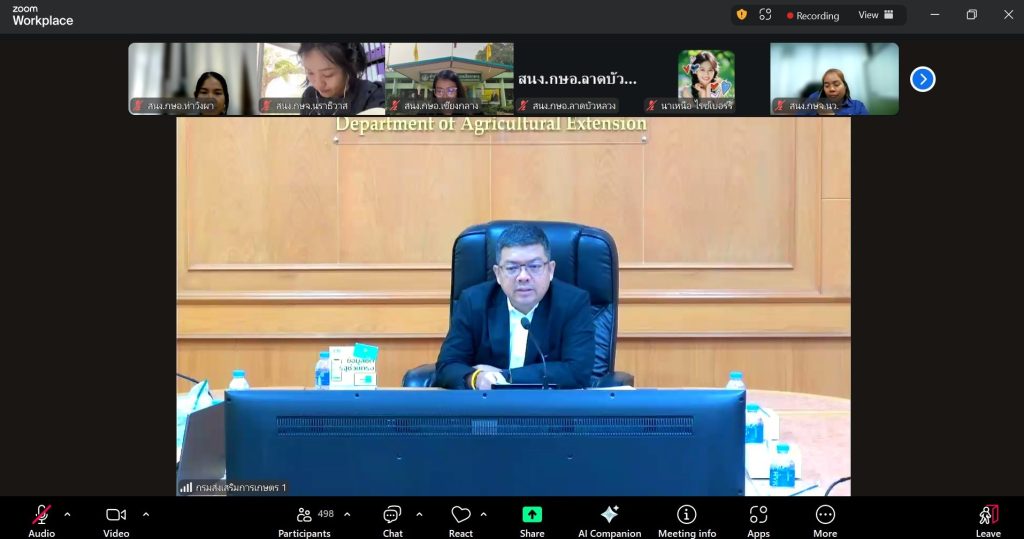1024x539 pixels.
Task: Click the Recording status indicator
Action: tap(813, 15)
